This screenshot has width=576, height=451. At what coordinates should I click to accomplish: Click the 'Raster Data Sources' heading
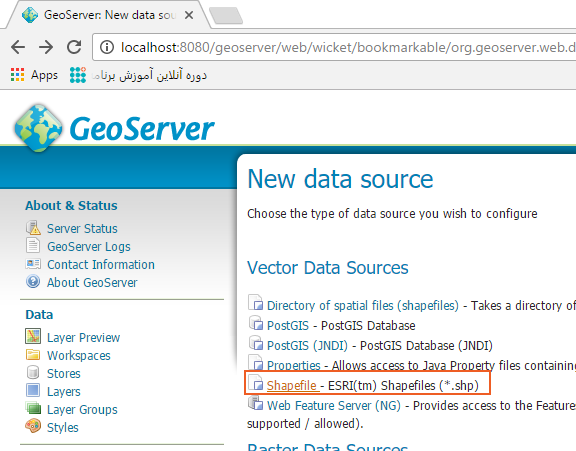click(x=327, y=447)
